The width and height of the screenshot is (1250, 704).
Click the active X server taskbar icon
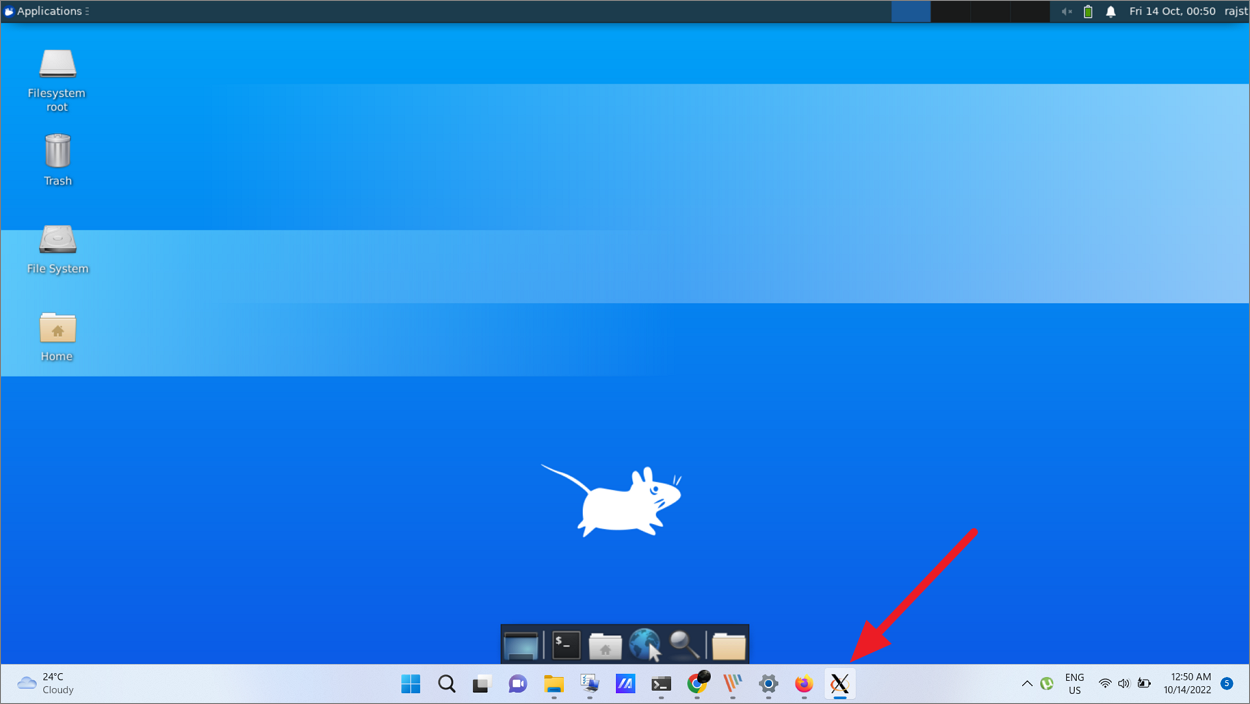840,684
